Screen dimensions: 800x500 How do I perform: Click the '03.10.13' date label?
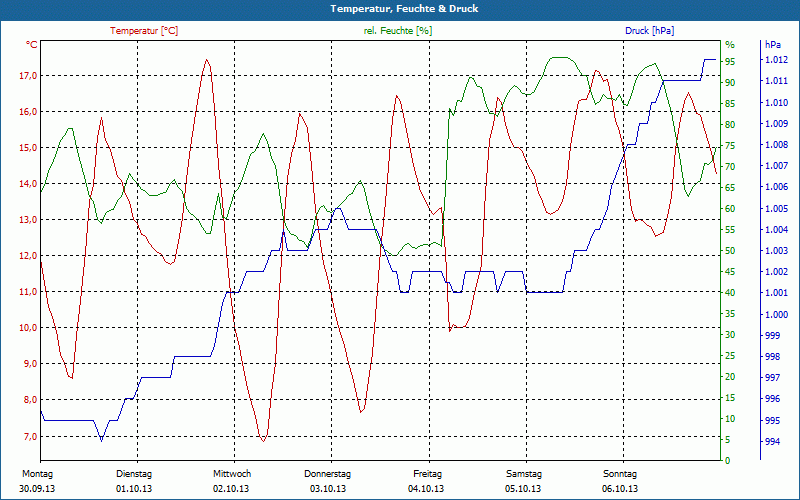coord(328,489)
